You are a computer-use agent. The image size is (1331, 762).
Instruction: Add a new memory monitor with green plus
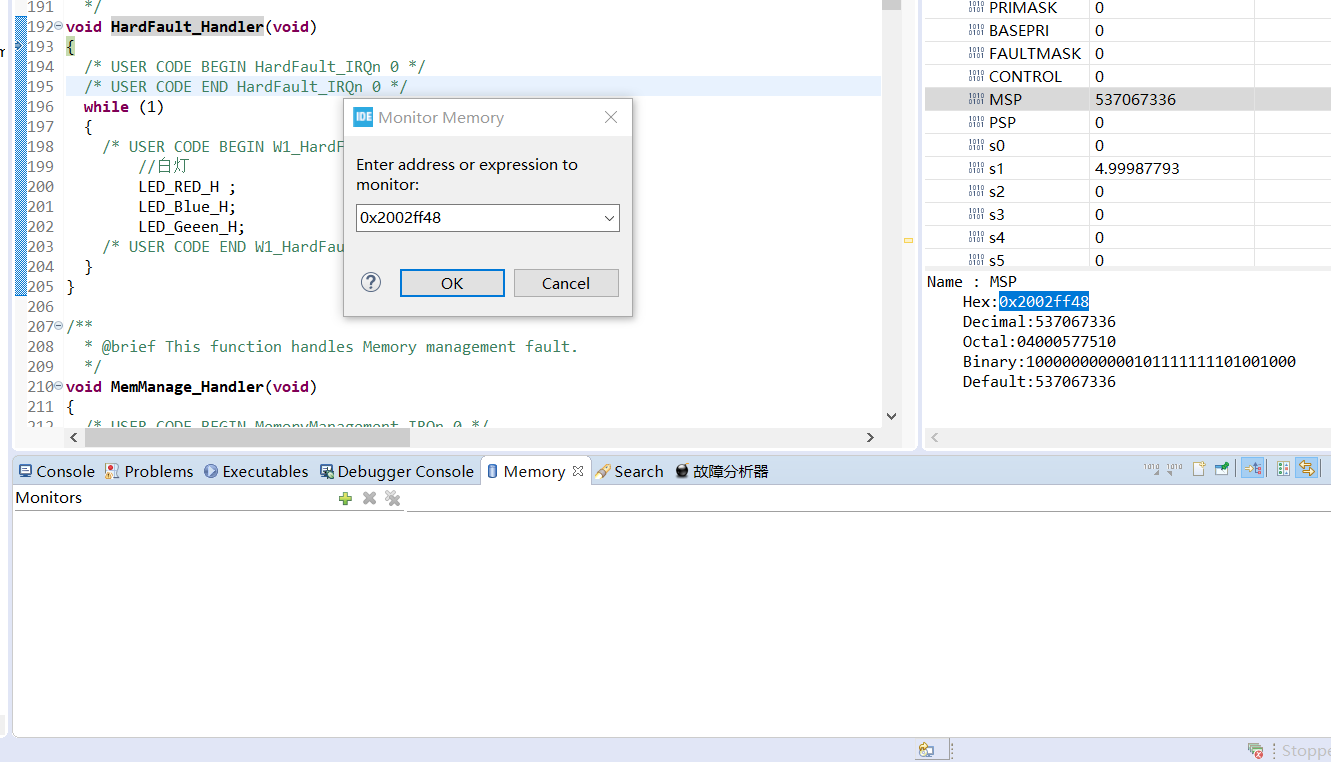pos(345,498)
